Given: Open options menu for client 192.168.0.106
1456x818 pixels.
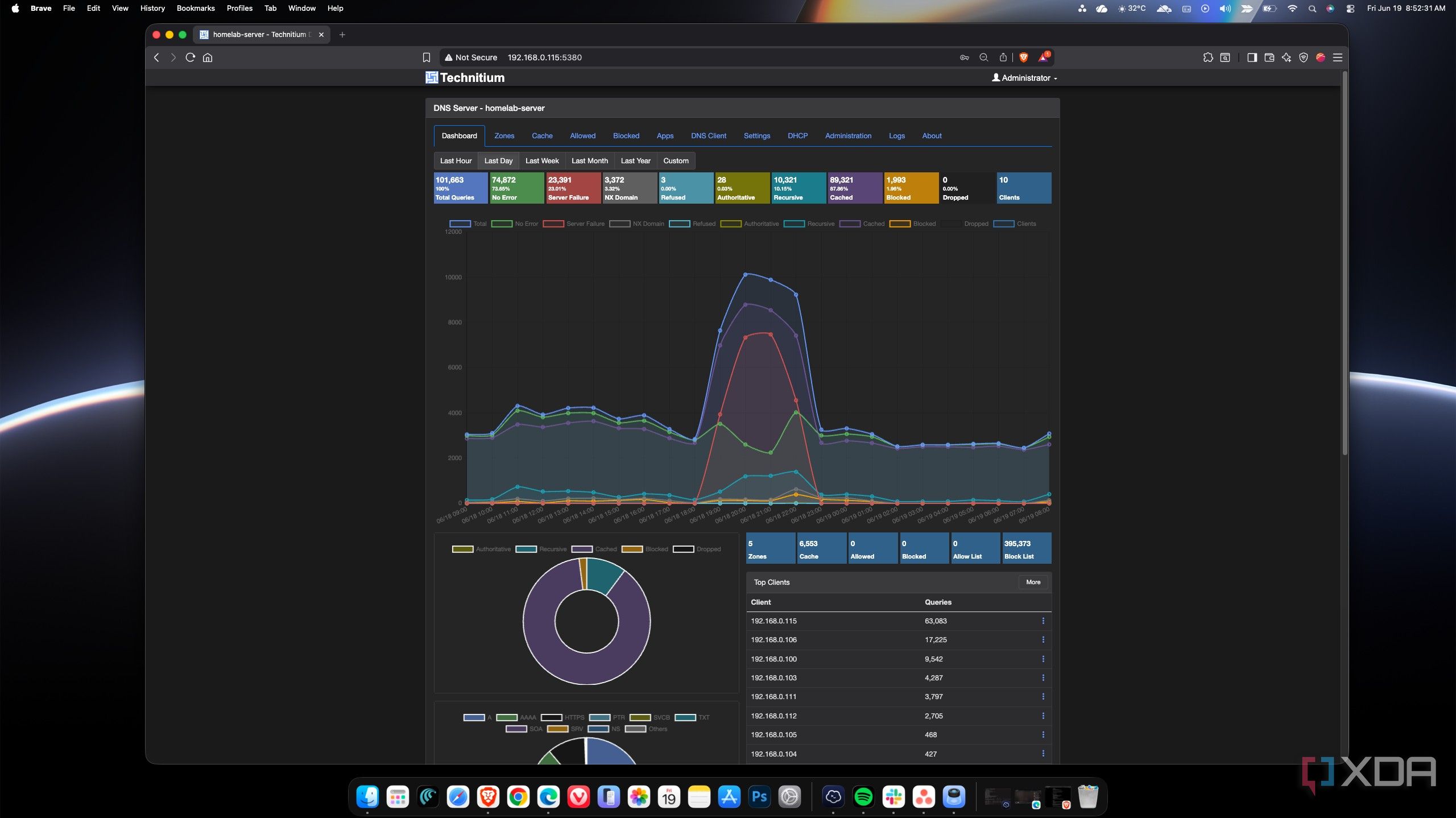Looking at the screenshot, I should [1043, 640].
